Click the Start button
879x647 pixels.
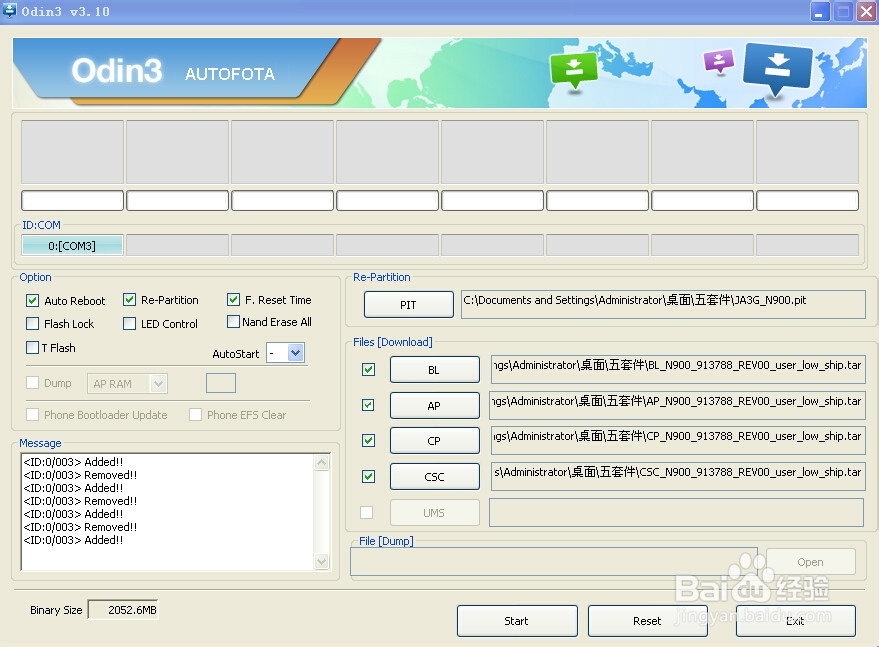point(517,621)
